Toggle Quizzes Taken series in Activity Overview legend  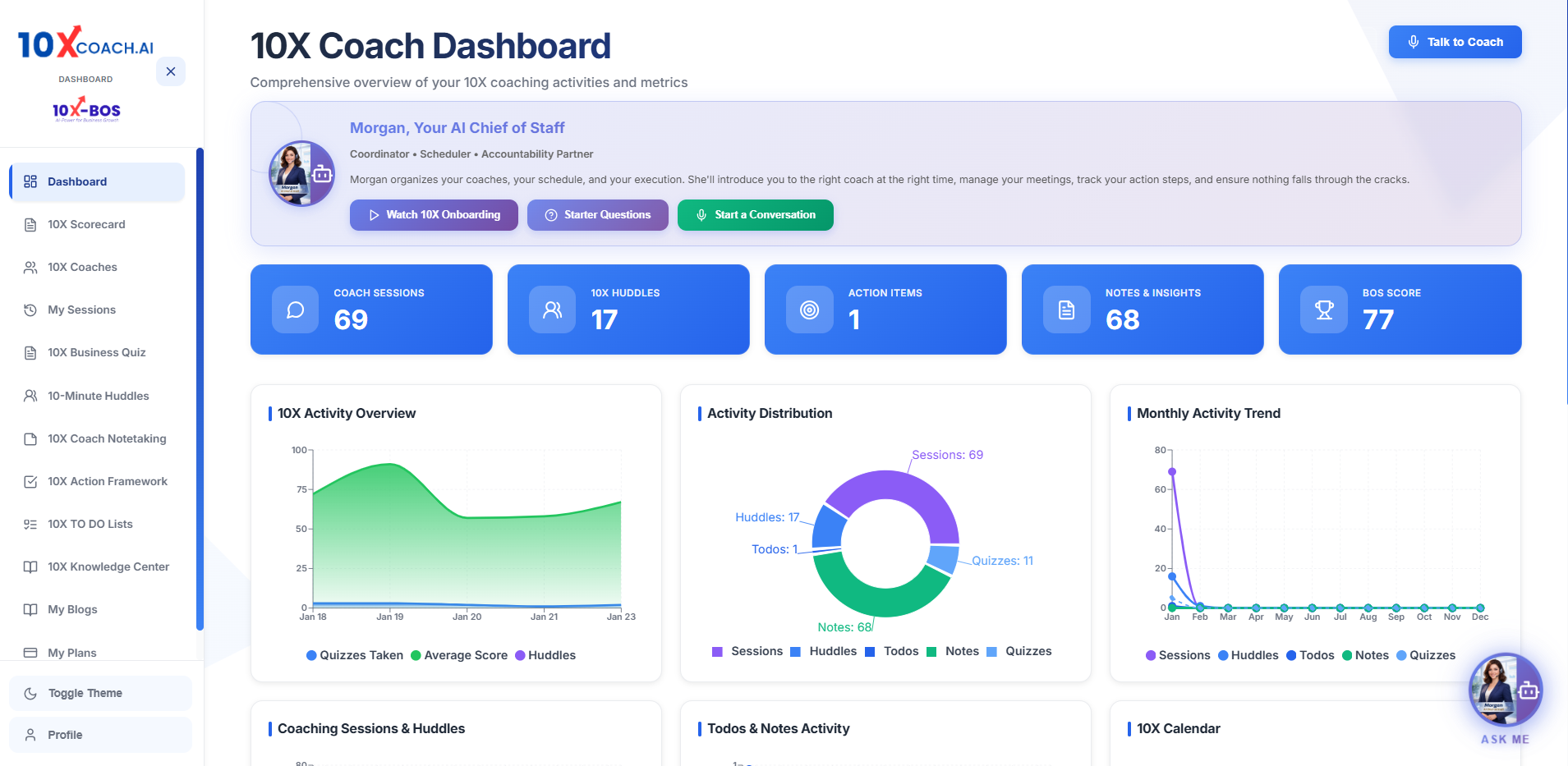354,655
